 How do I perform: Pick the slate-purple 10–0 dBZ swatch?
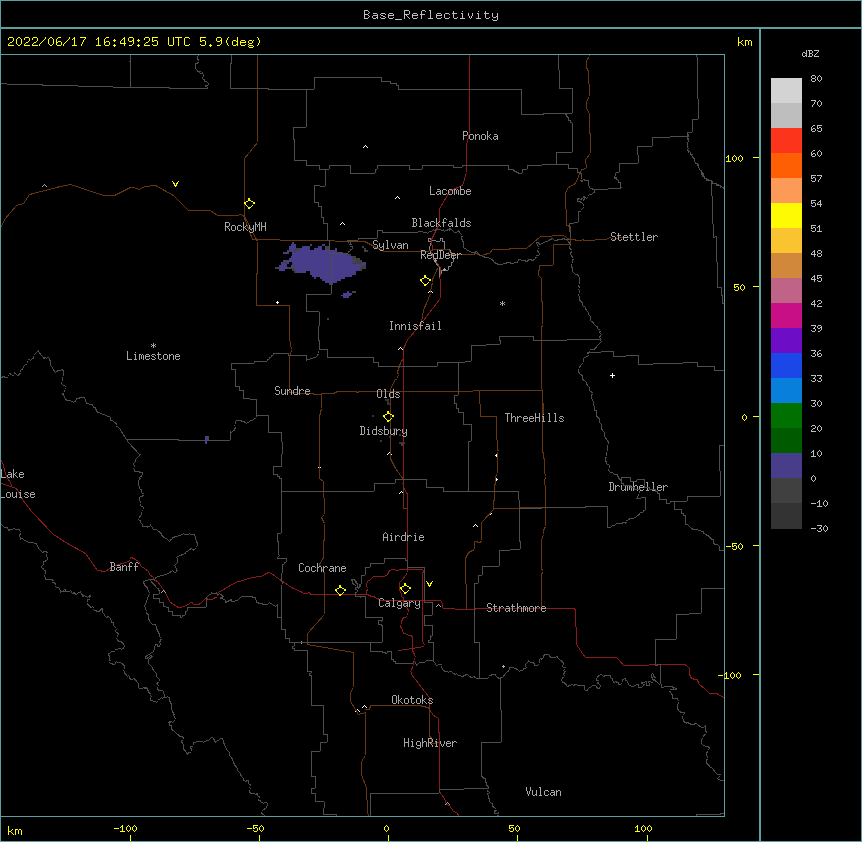(786, 466)
